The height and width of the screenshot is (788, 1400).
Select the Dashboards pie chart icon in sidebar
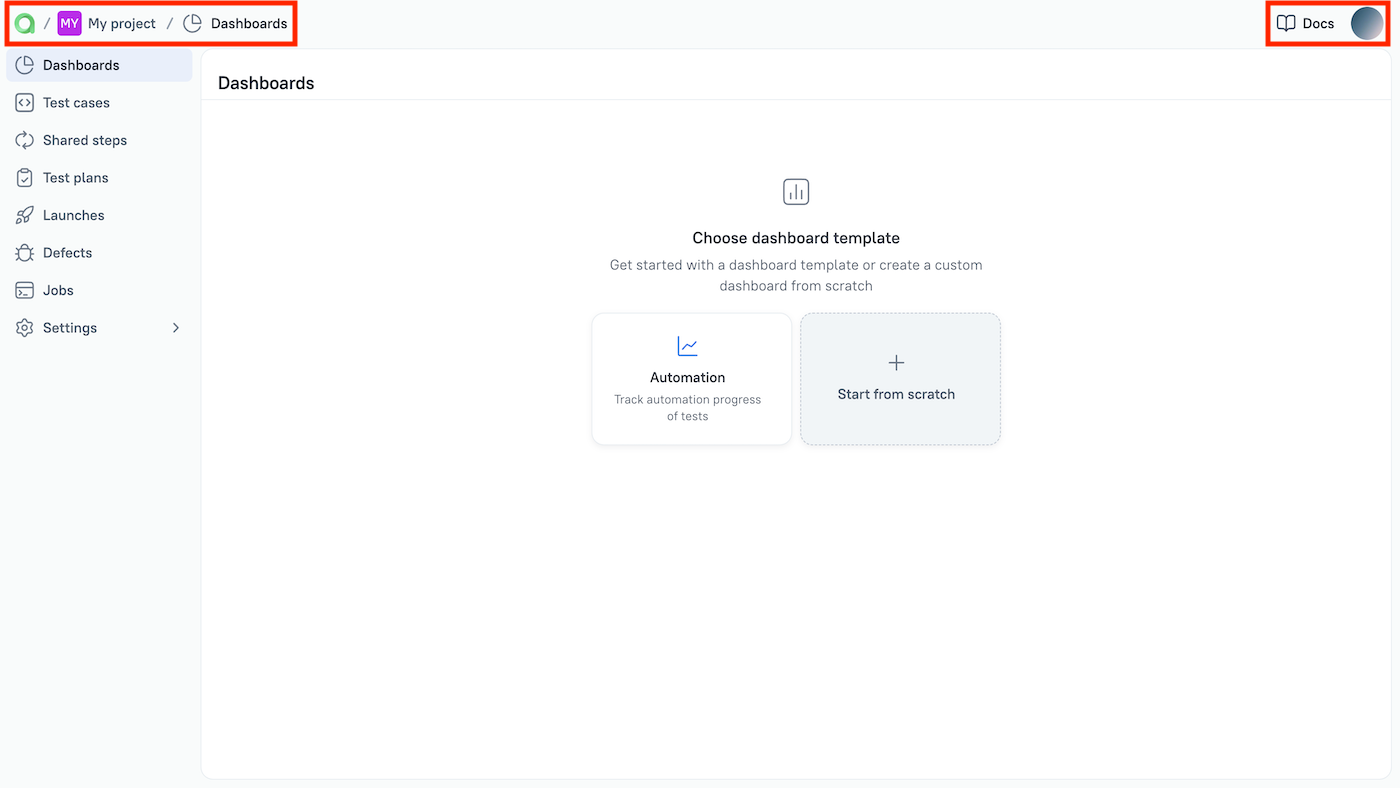[24, 64]
